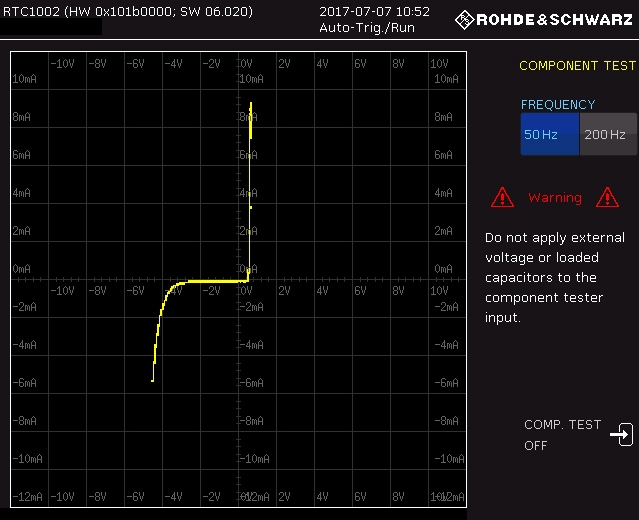Screen dimensions: 639x520
Task: Click the exit arrow icon beside COMP. TEST
Action: 621,435
